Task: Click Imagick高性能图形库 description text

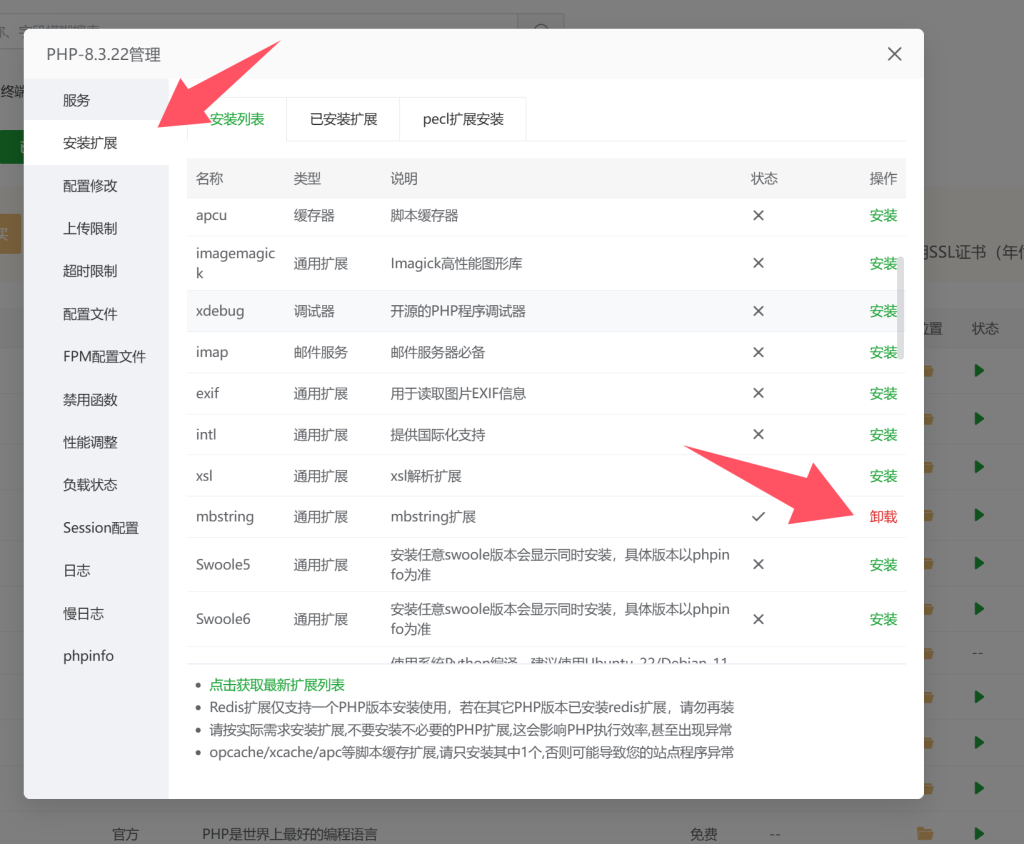Action: (456, 263)
